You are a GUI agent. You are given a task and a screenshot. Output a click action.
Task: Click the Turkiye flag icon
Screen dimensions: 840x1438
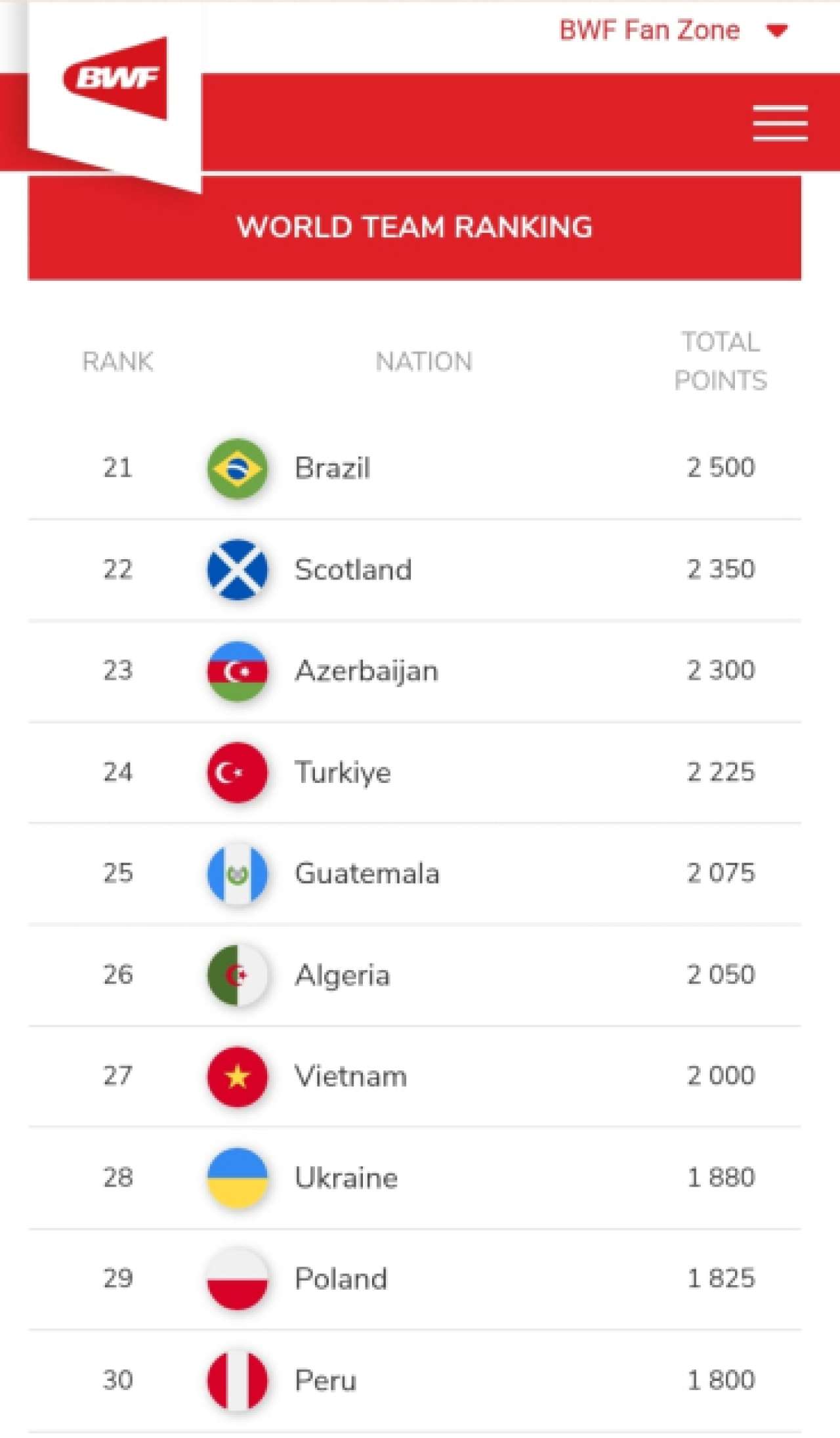(237, 772)
